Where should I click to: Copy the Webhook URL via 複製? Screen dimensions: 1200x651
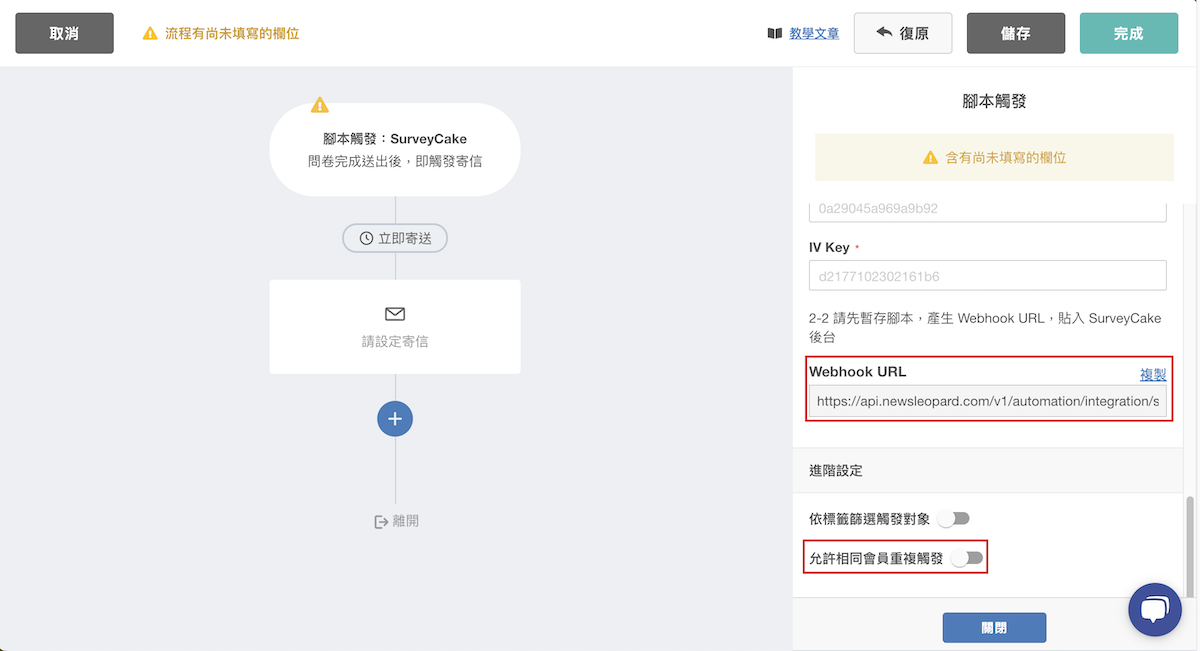(x=1153, y=374)
